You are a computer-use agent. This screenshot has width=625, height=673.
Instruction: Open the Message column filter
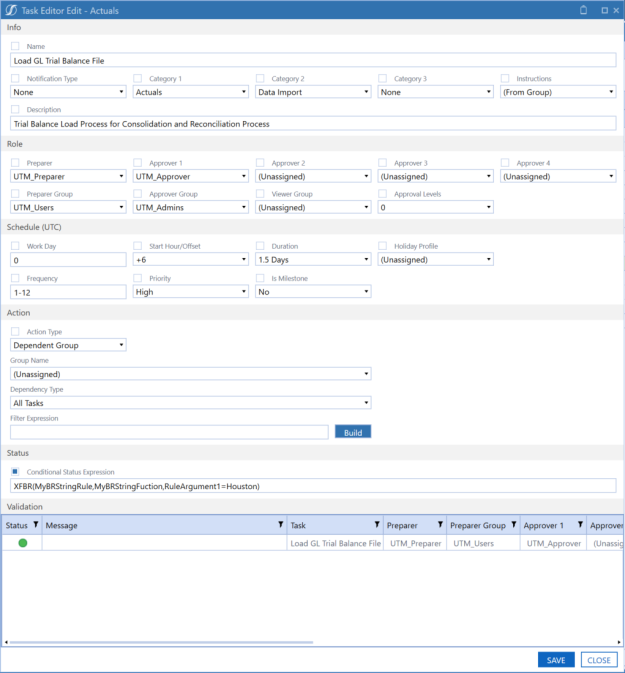pyautogui.click(x=280, y=524)
